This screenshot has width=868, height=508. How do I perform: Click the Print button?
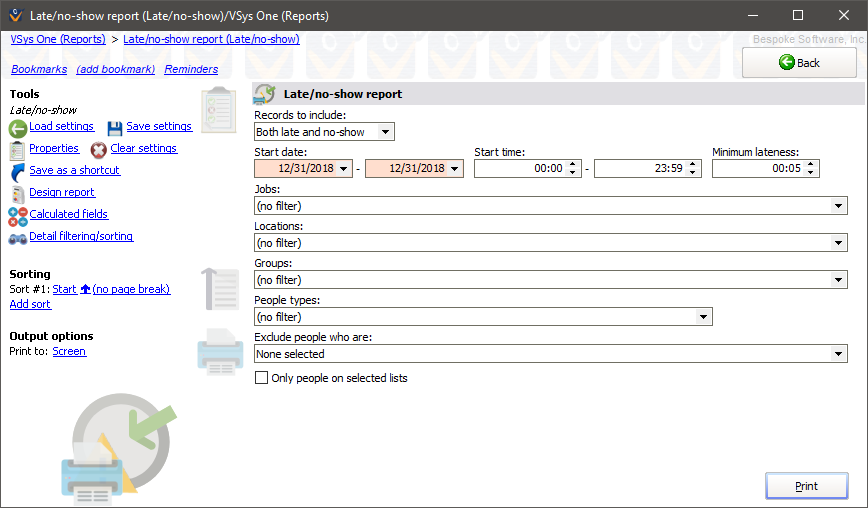807,486
